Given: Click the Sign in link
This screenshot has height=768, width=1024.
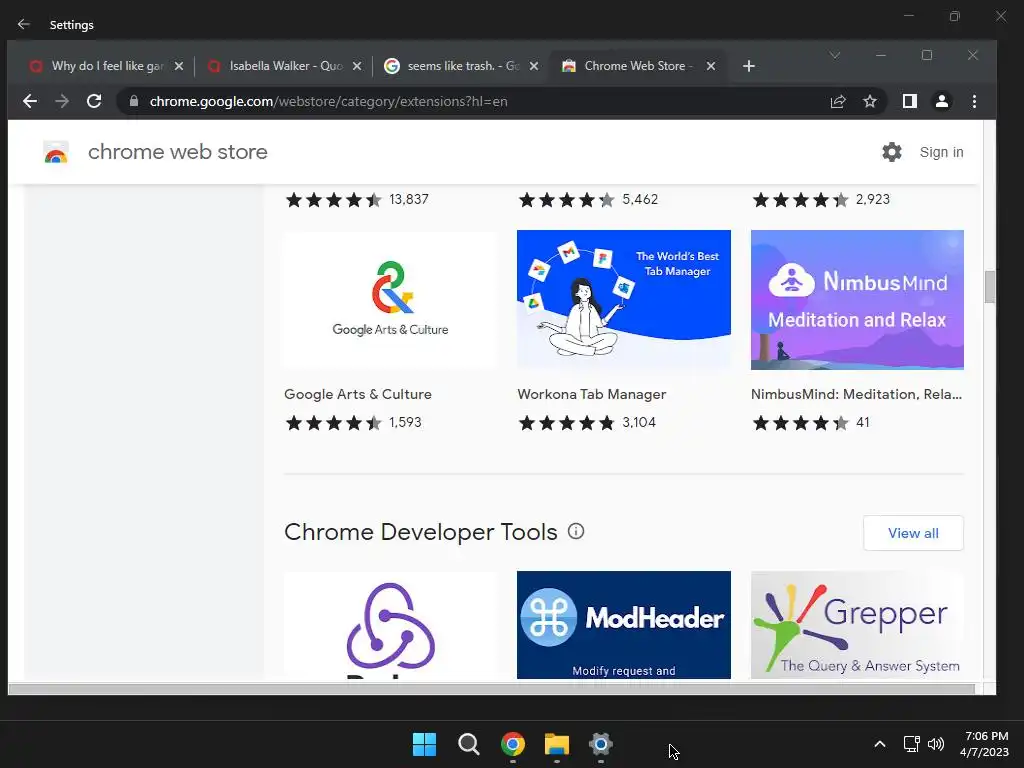Looking at the screenshot, I should (x=941, y=152).
